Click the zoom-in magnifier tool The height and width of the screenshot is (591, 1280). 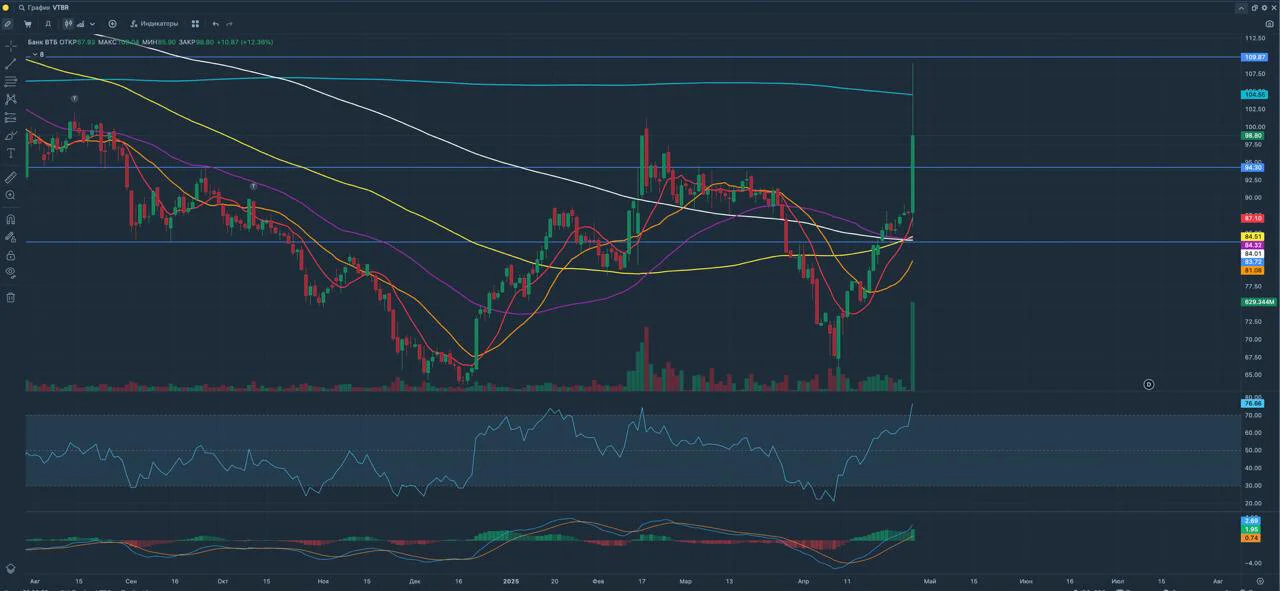[10, 195]
